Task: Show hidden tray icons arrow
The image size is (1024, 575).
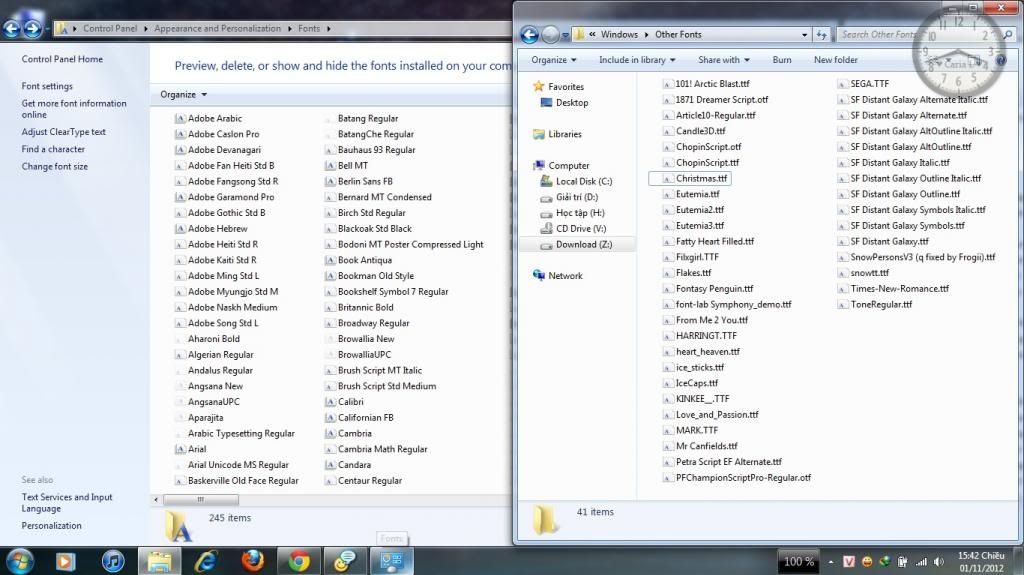Action: point(831,562)
